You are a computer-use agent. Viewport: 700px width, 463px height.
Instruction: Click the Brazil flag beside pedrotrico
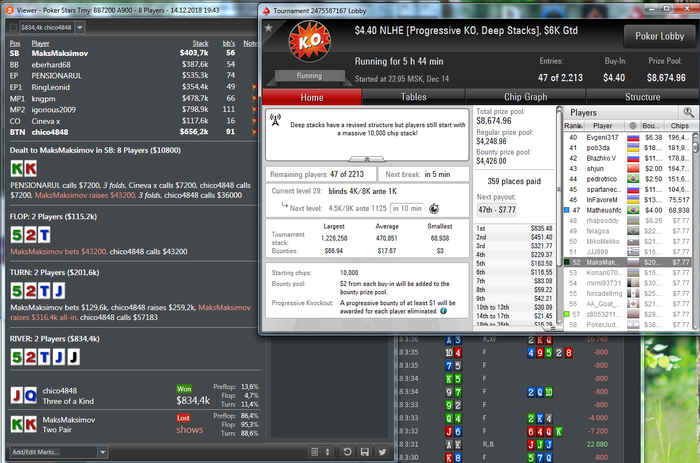[633, 179]
